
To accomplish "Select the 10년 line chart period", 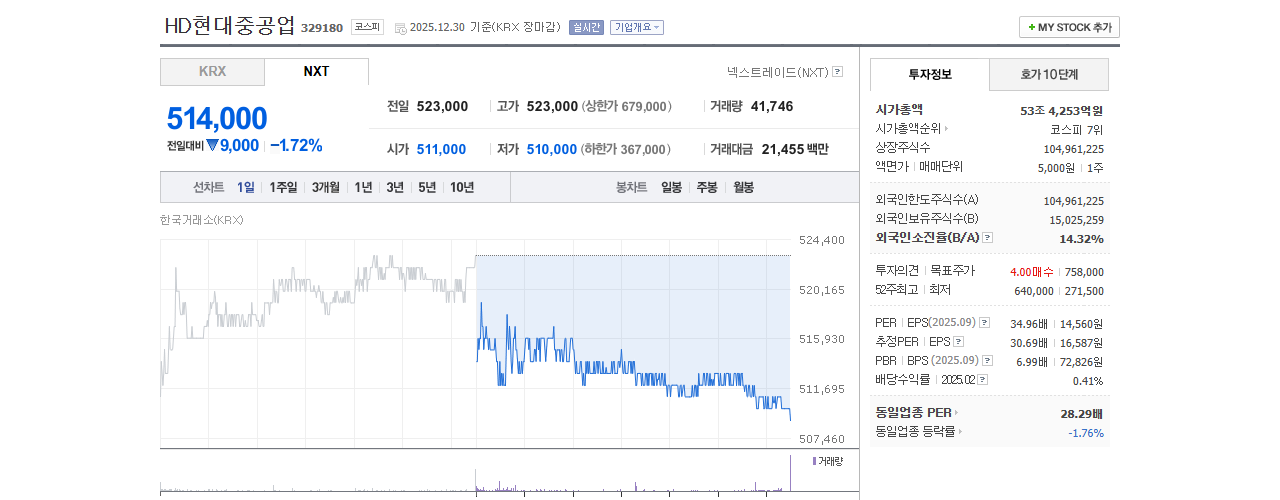I will [x=462, y=187].
